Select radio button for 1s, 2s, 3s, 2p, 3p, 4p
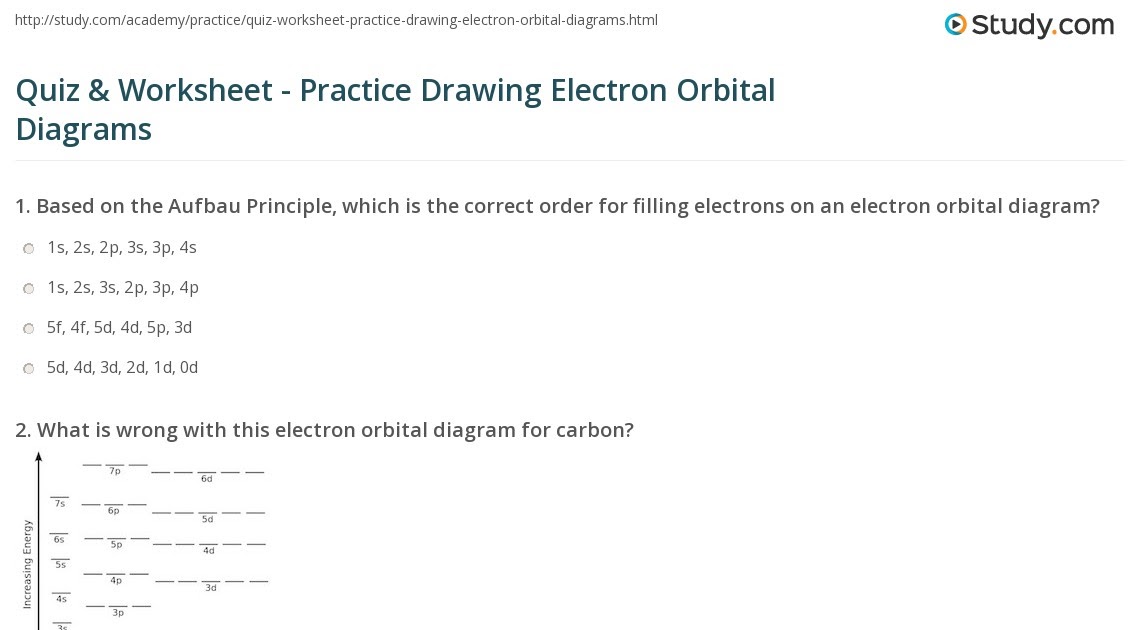Image resolution: width=1140 pixels, height=630 pixels. pos(29,289)
